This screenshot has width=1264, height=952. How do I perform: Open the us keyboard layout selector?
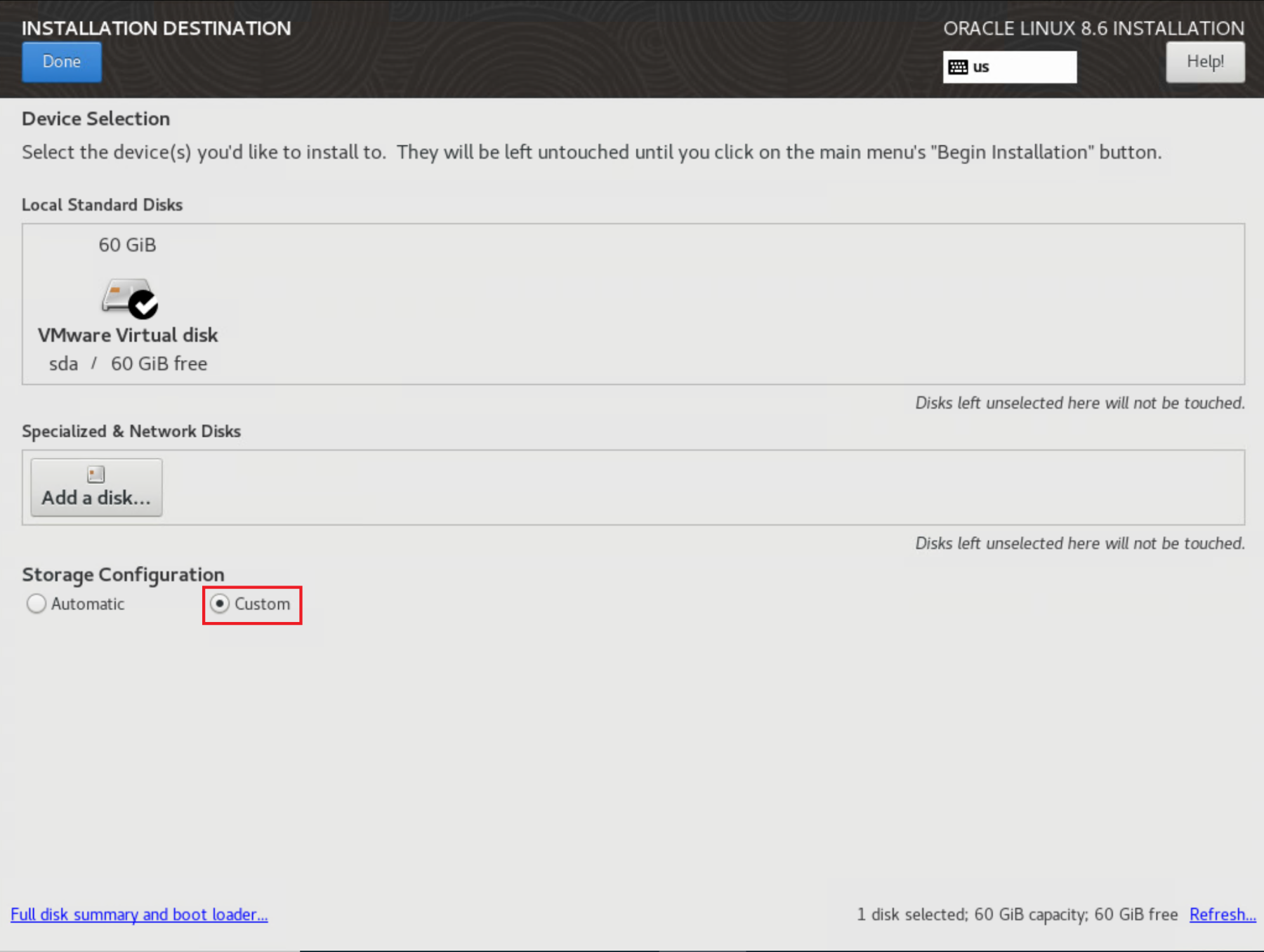point(1009,67)
